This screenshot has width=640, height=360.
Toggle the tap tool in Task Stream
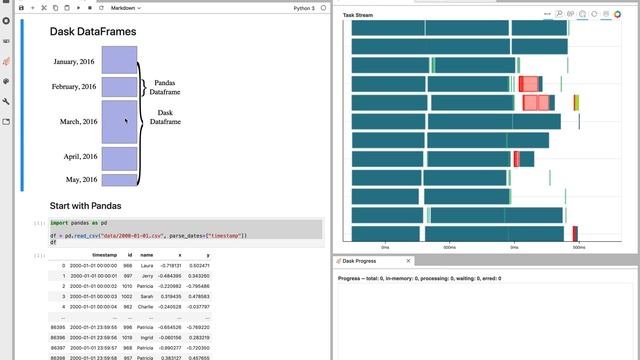(x=582, y=14)
